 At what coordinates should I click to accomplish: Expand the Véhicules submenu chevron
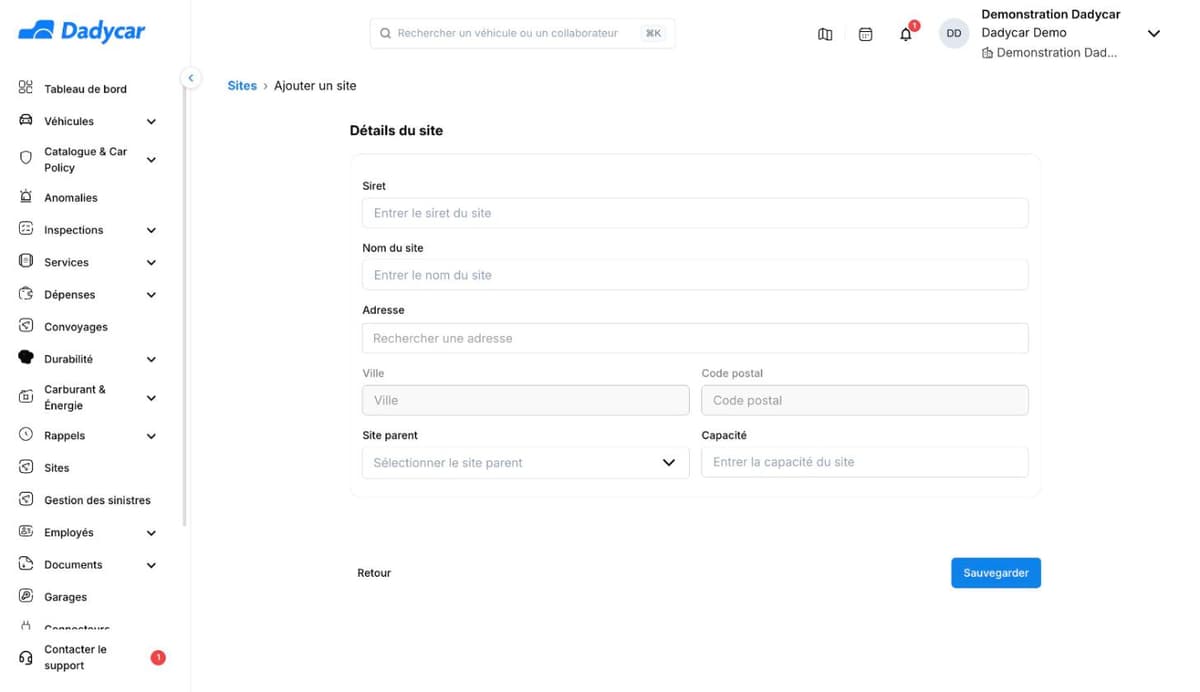tap(151, 122)
